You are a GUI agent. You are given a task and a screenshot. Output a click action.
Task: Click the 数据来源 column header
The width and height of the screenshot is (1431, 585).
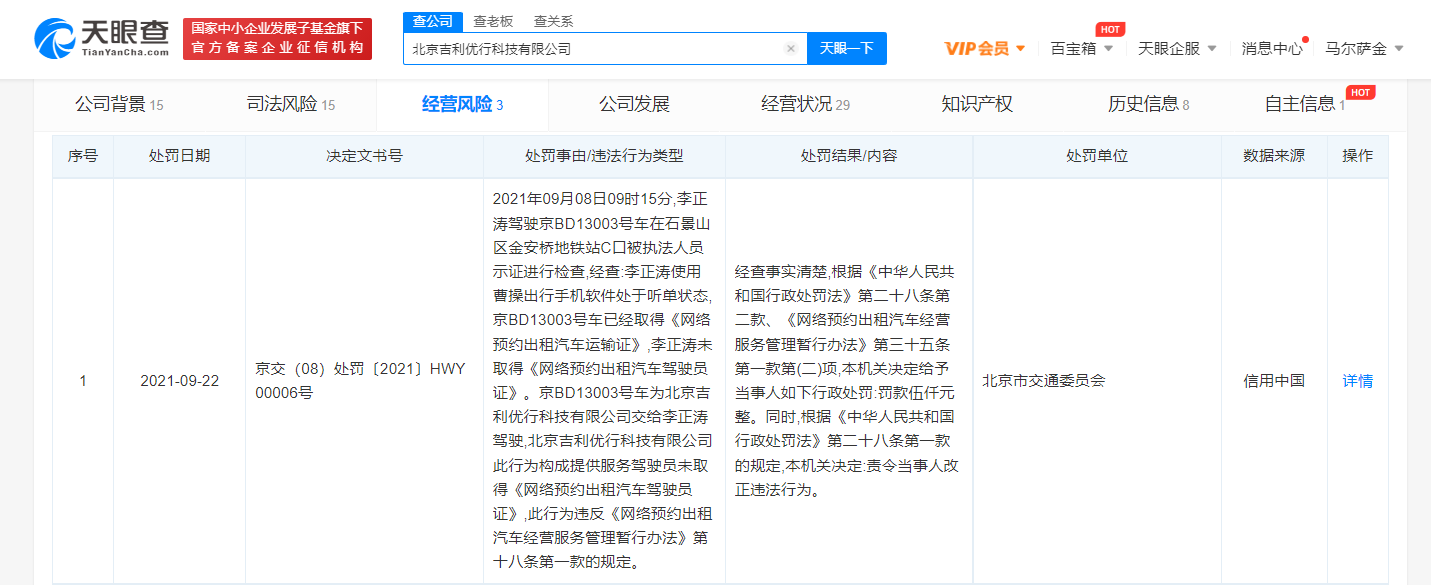point(1274,156)
